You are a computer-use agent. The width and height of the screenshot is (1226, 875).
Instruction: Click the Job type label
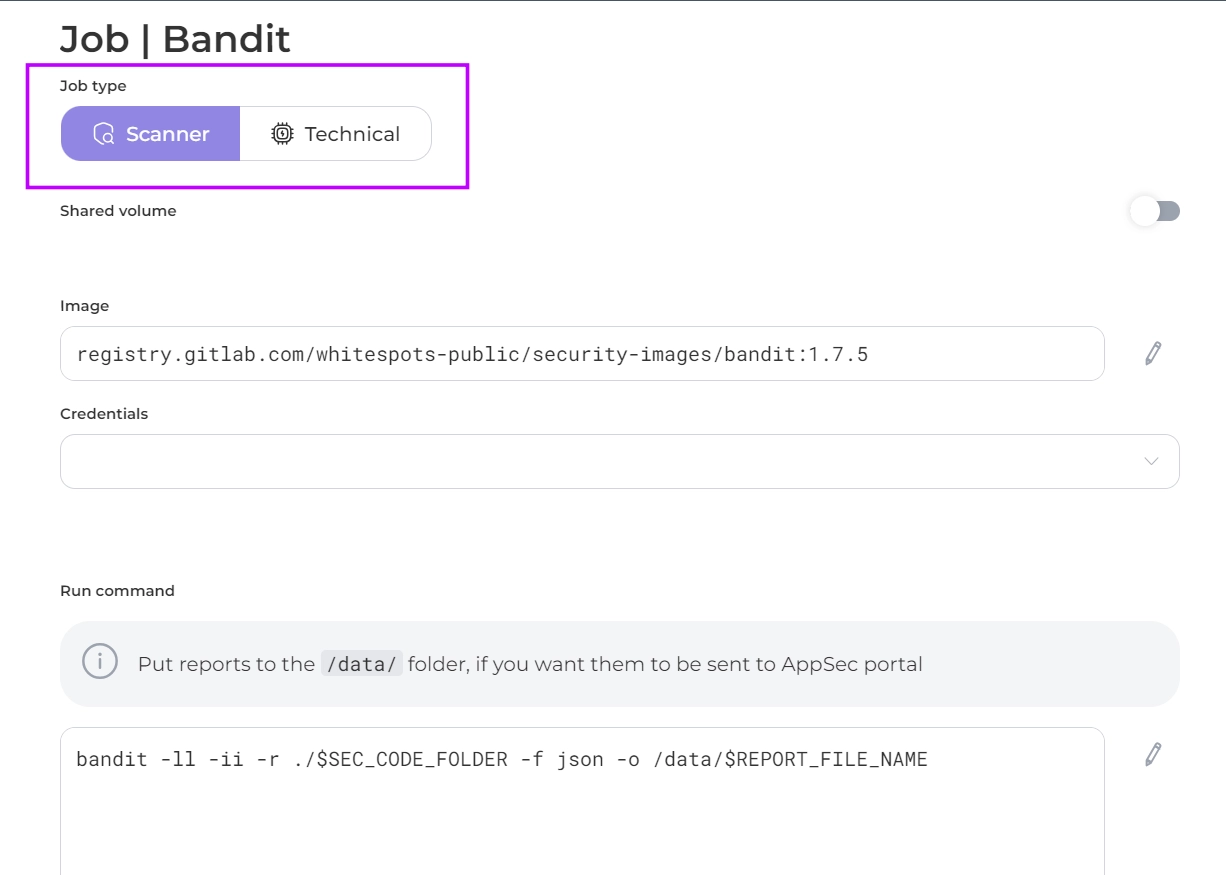click(x=93, y=86)
